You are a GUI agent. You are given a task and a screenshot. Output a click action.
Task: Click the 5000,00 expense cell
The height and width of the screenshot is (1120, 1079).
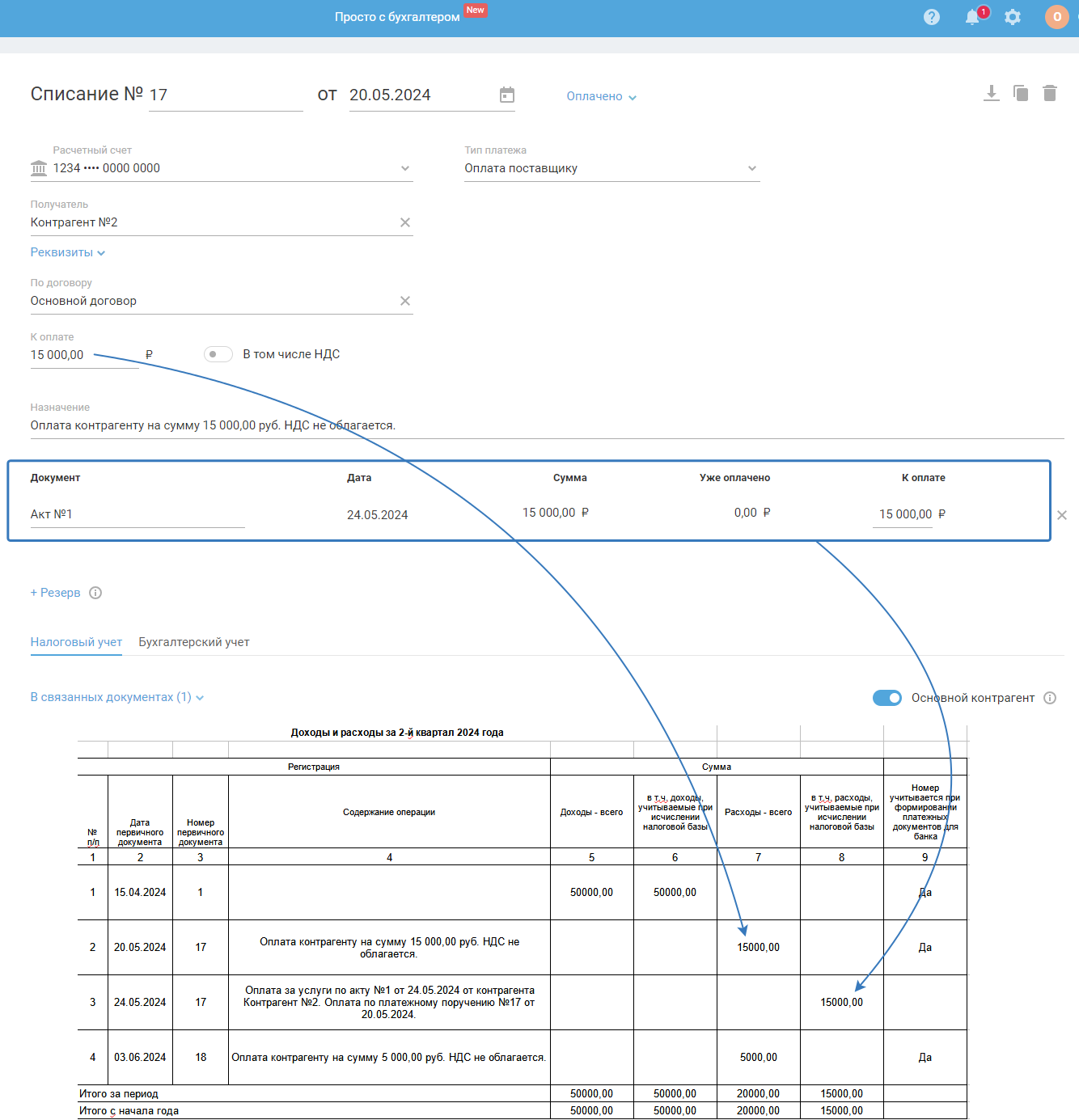click(759, 1058)
